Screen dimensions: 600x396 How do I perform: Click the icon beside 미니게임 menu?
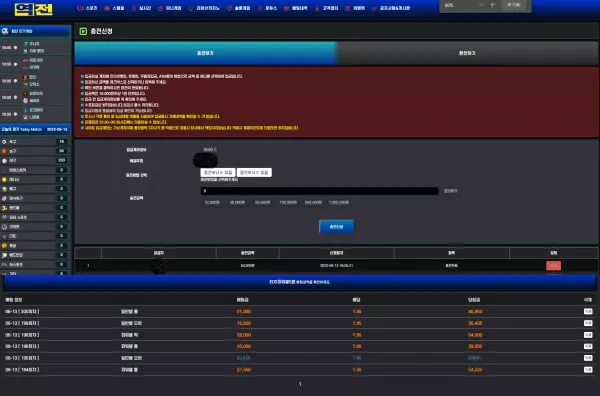click(160, 8)
